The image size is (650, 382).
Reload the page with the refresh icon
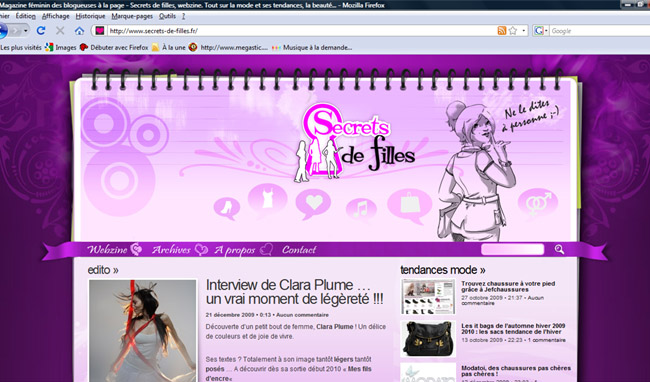tap(41, 31)
